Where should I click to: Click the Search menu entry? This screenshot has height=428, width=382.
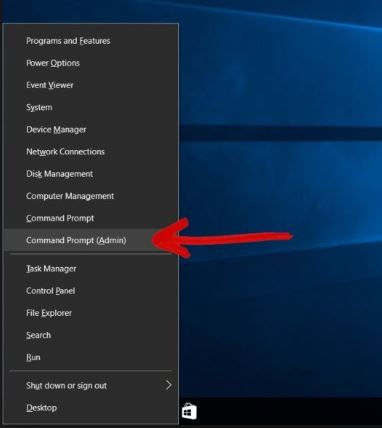coord(91,335)
